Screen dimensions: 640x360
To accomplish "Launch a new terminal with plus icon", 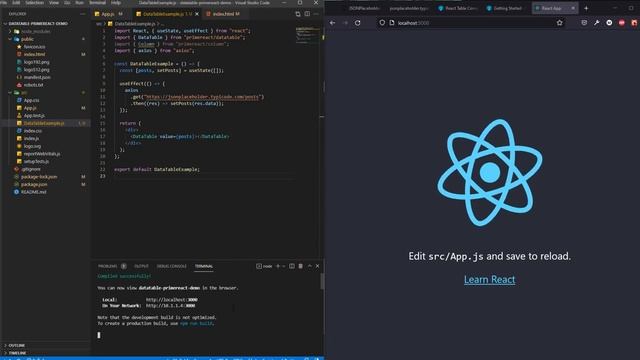I will [x=278, y=266].
